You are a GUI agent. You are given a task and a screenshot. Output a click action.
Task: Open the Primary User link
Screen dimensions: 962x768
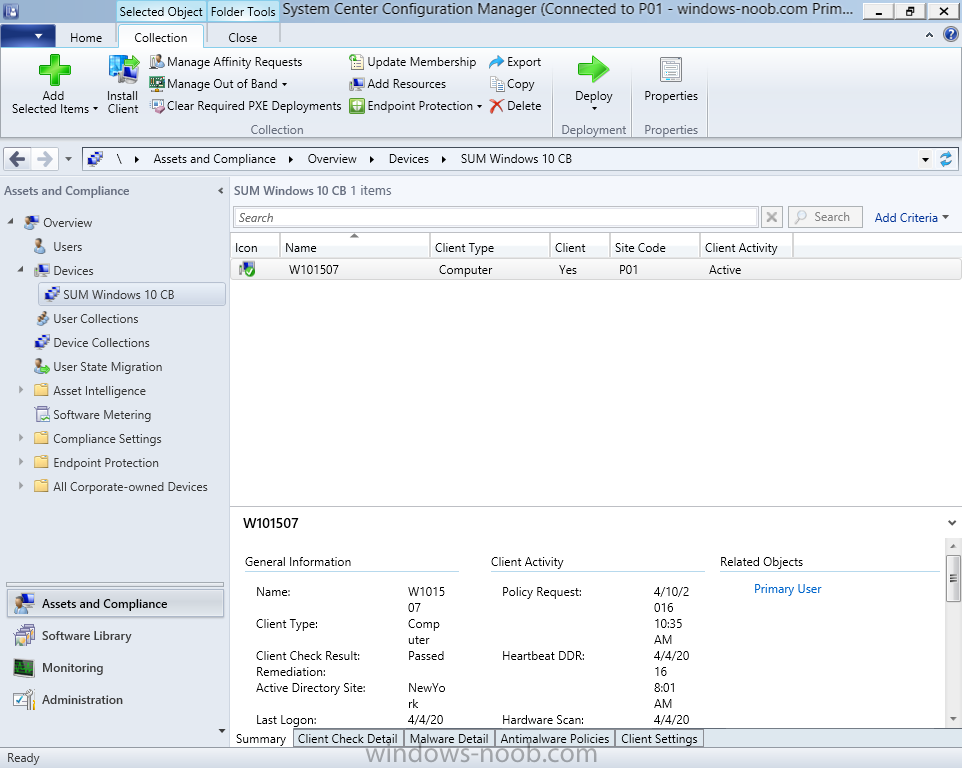point(787,589)
